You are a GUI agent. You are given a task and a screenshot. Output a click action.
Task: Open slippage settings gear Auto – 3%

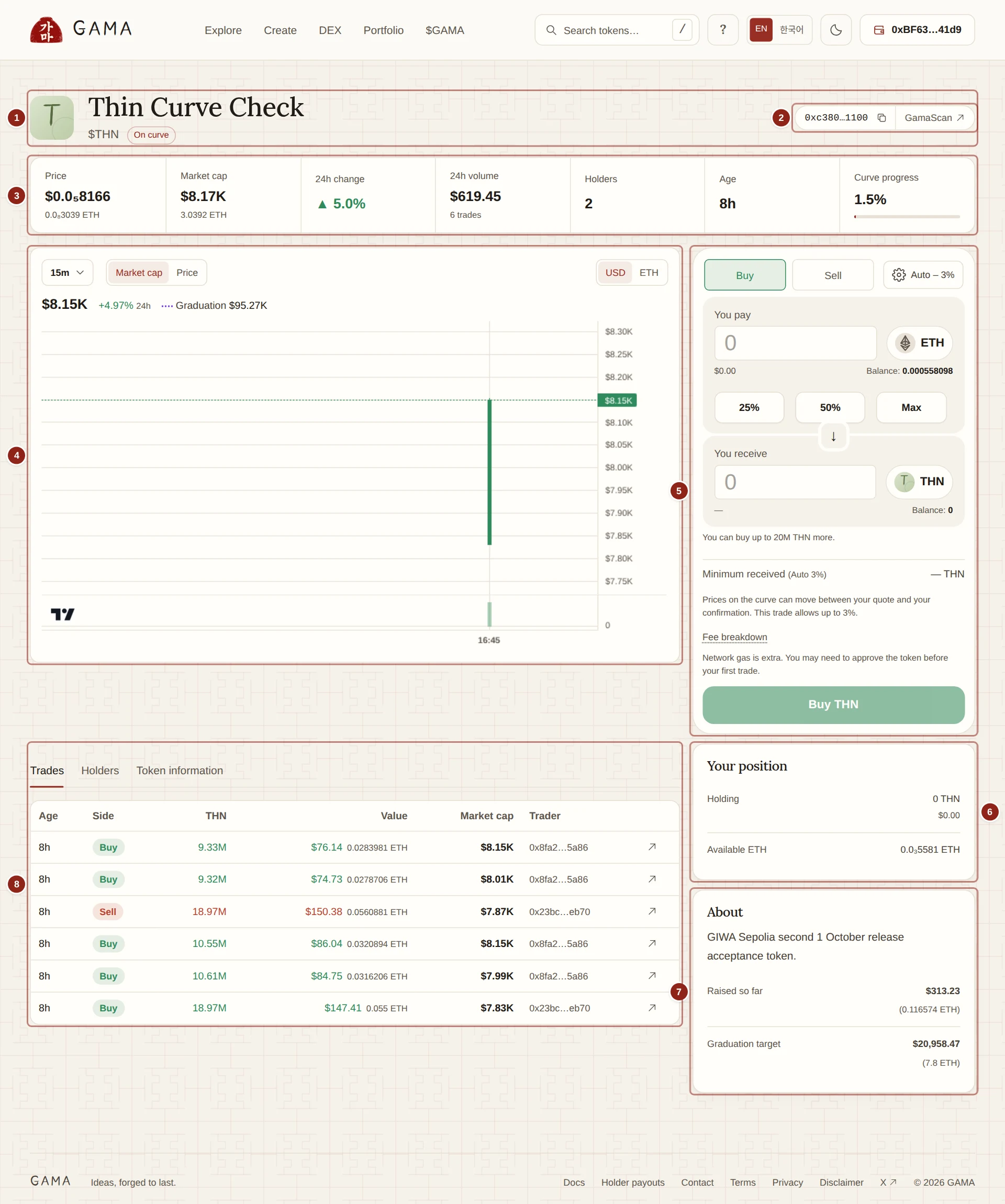point(922,275)
